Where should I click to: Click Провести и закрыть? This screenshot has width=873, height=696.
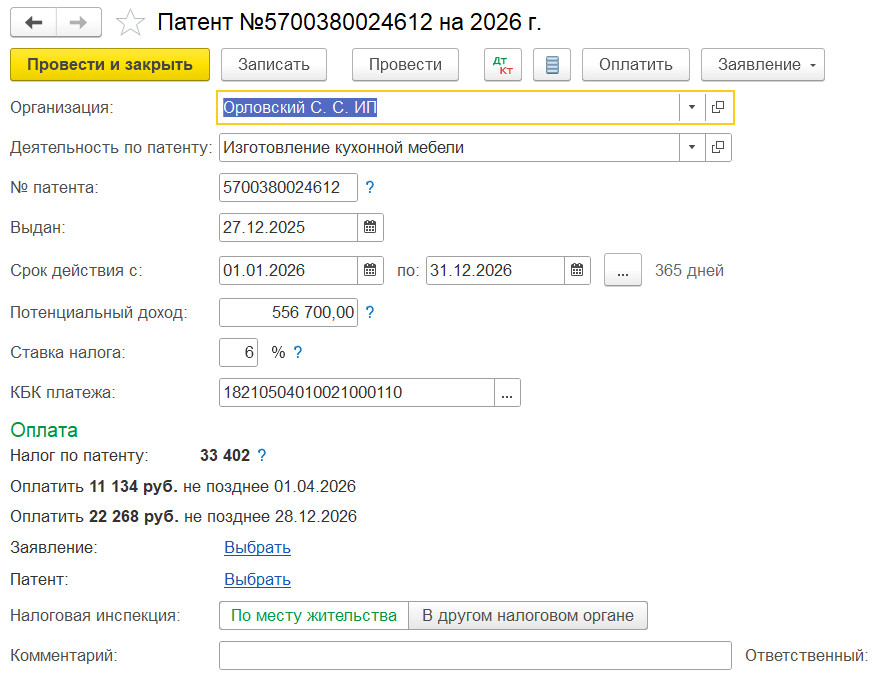110,65
